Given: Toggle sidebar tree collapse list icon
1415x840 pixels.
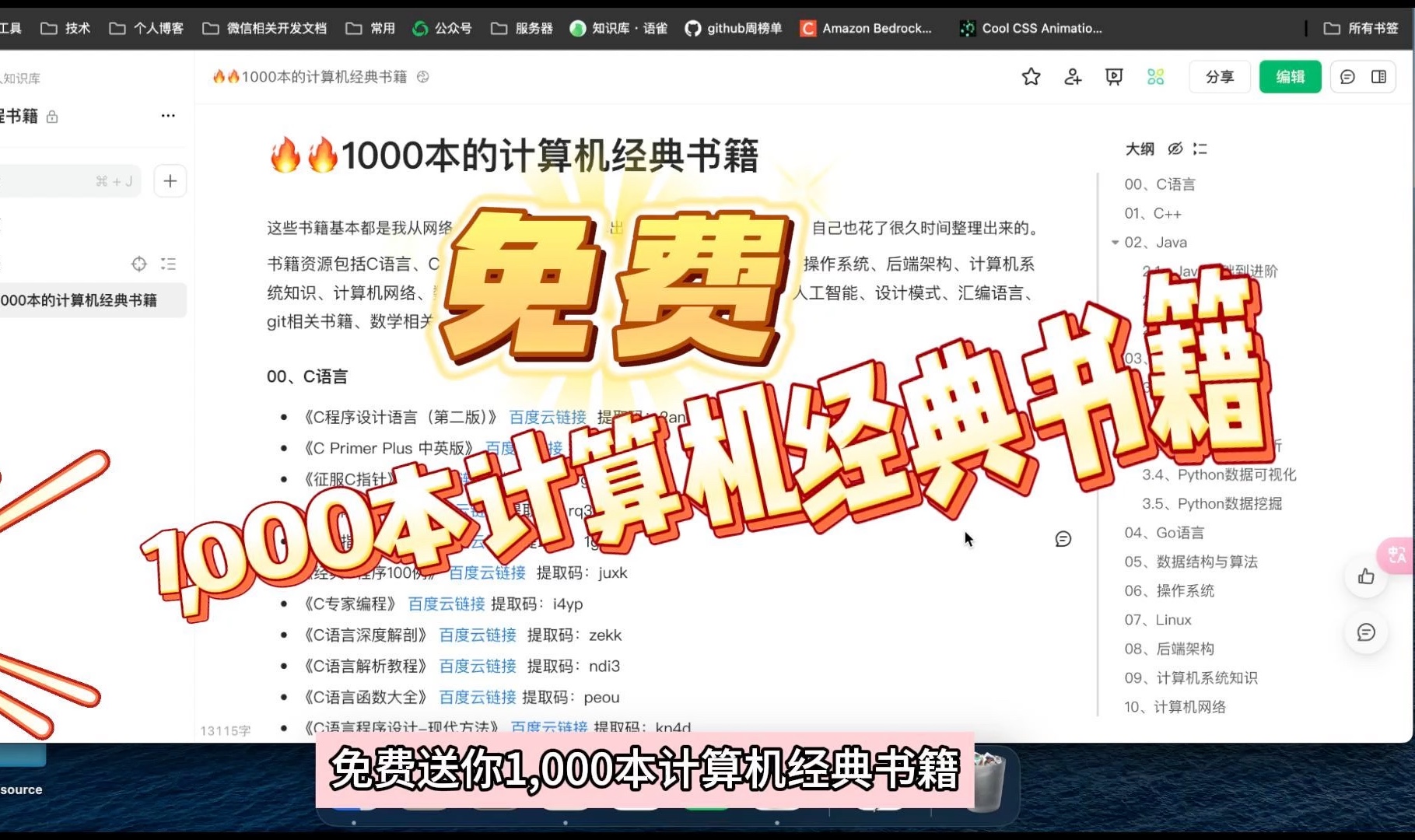Looking at the screenshot, I should pos(168,264).
